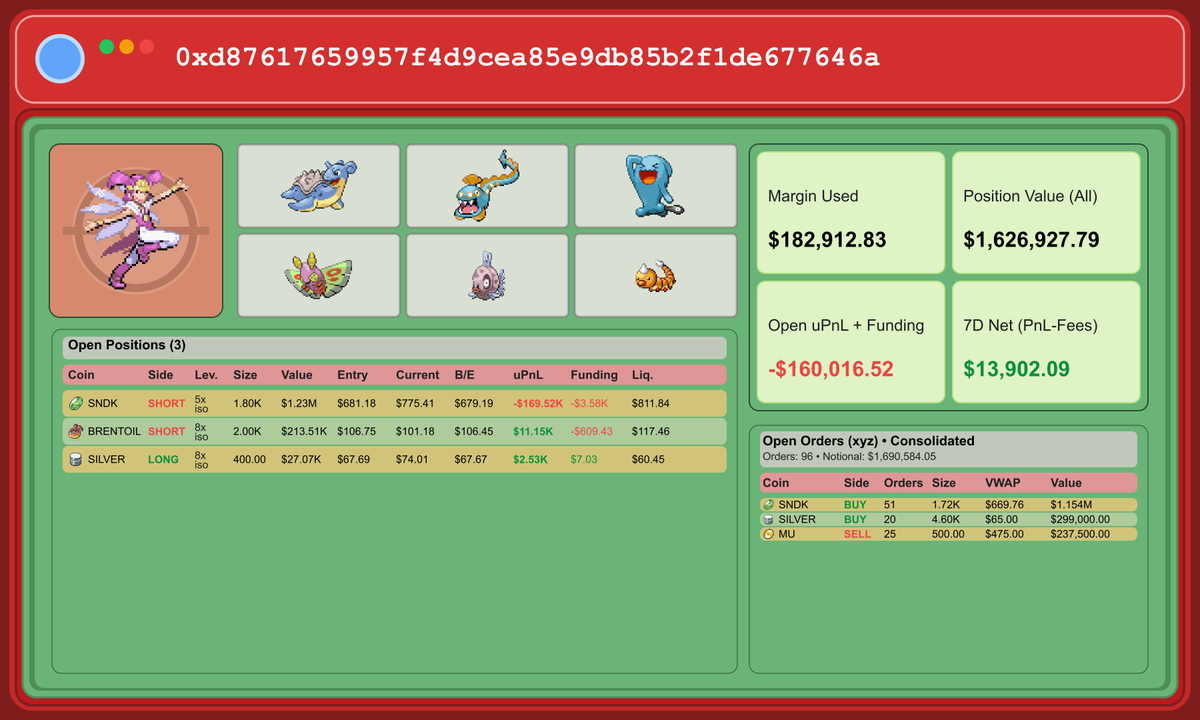Select the SNDK position name

pyautogui.click(x=103, y=403)
